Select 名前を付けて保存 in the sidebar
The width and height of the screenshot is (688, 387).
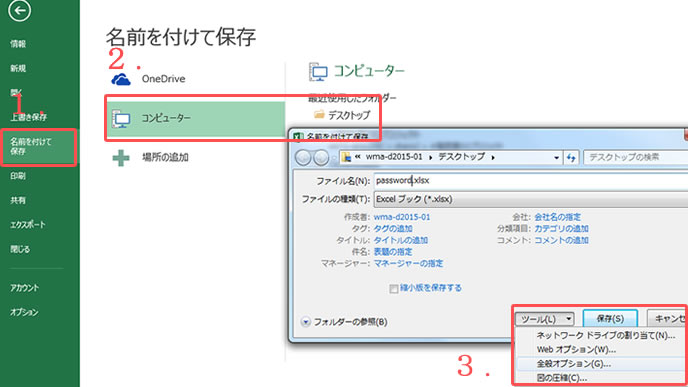[x=39, y=147]
